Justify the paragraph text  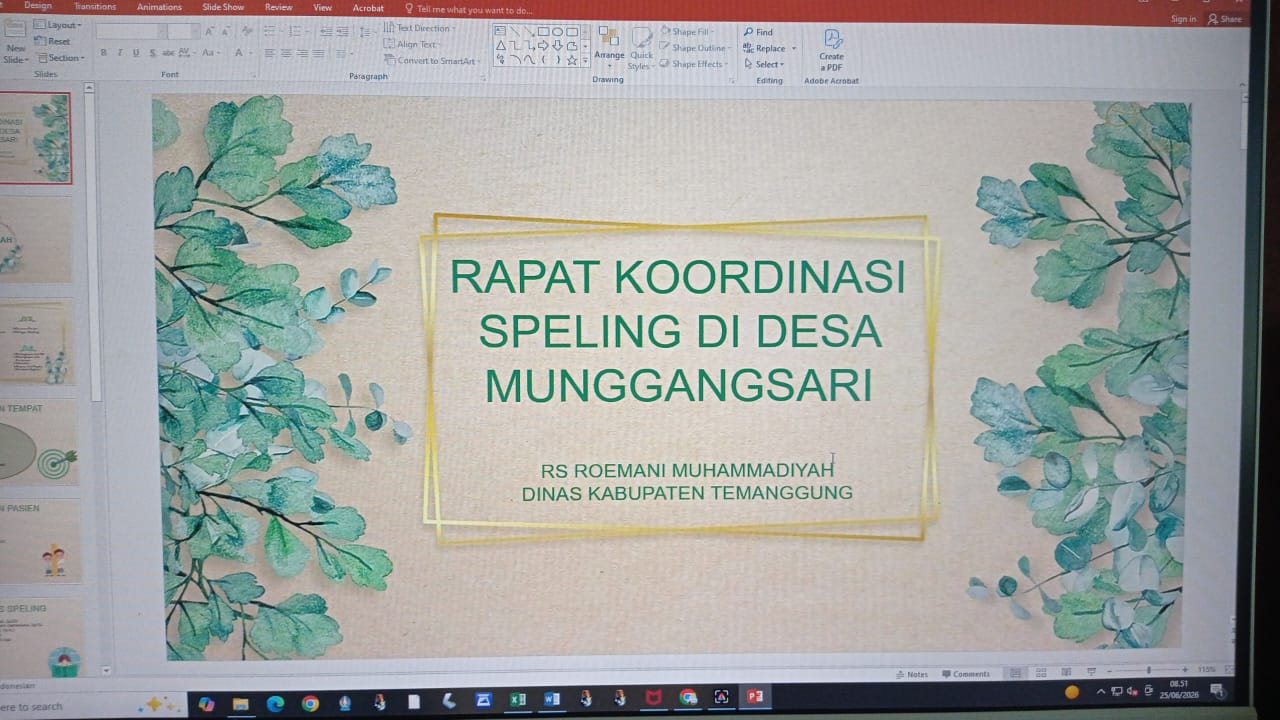click(318, 53)
